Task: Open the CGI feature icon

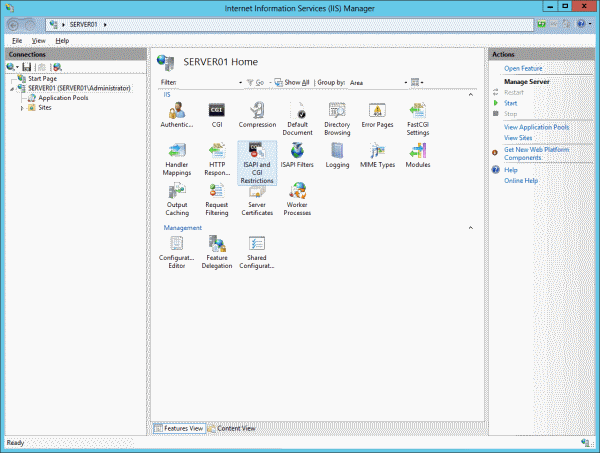Action: click(x=217, y=115)
